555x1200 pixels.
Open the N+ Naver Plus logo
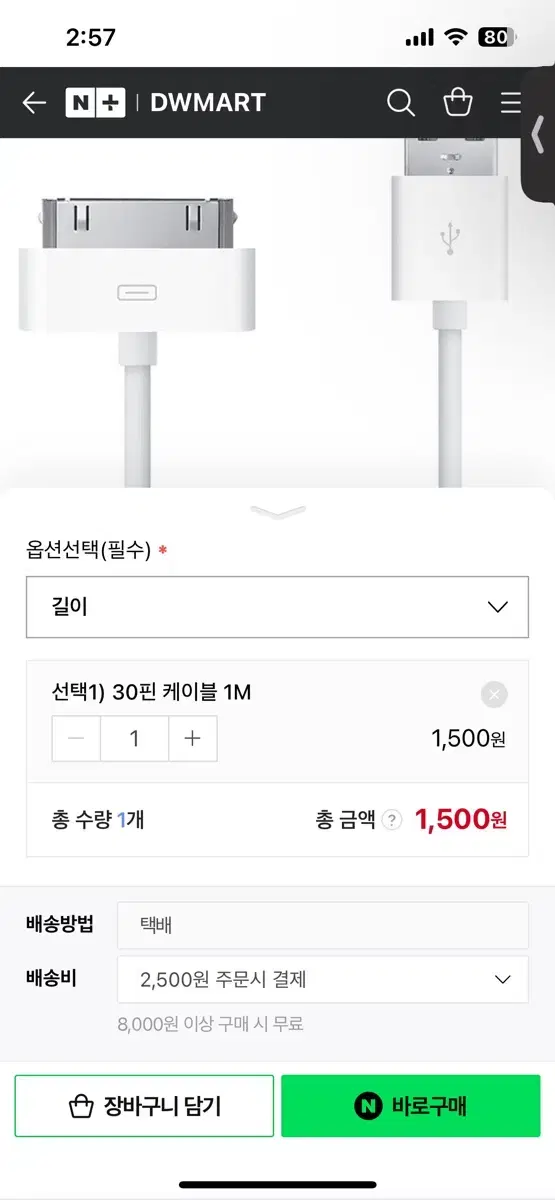96,102
